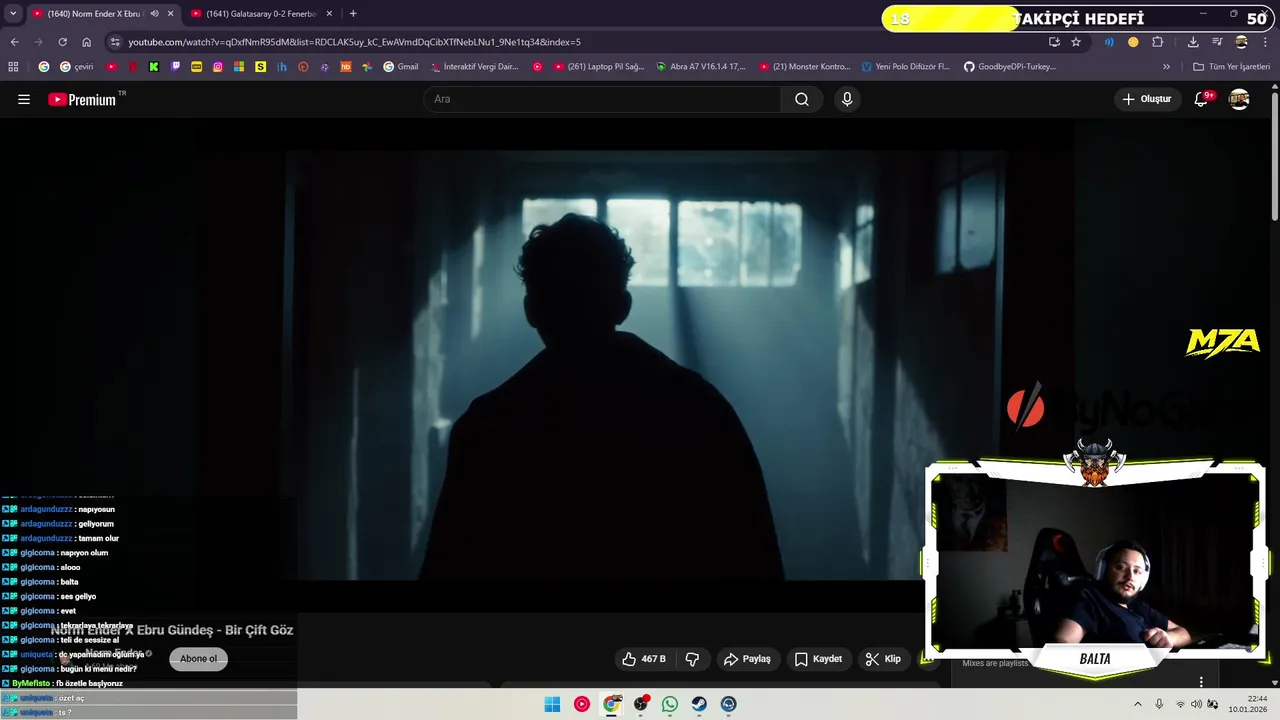This screenshot has width=1280, height=720.
Task: Open the YouTube account avatar menu
Action: point(1239,99)
